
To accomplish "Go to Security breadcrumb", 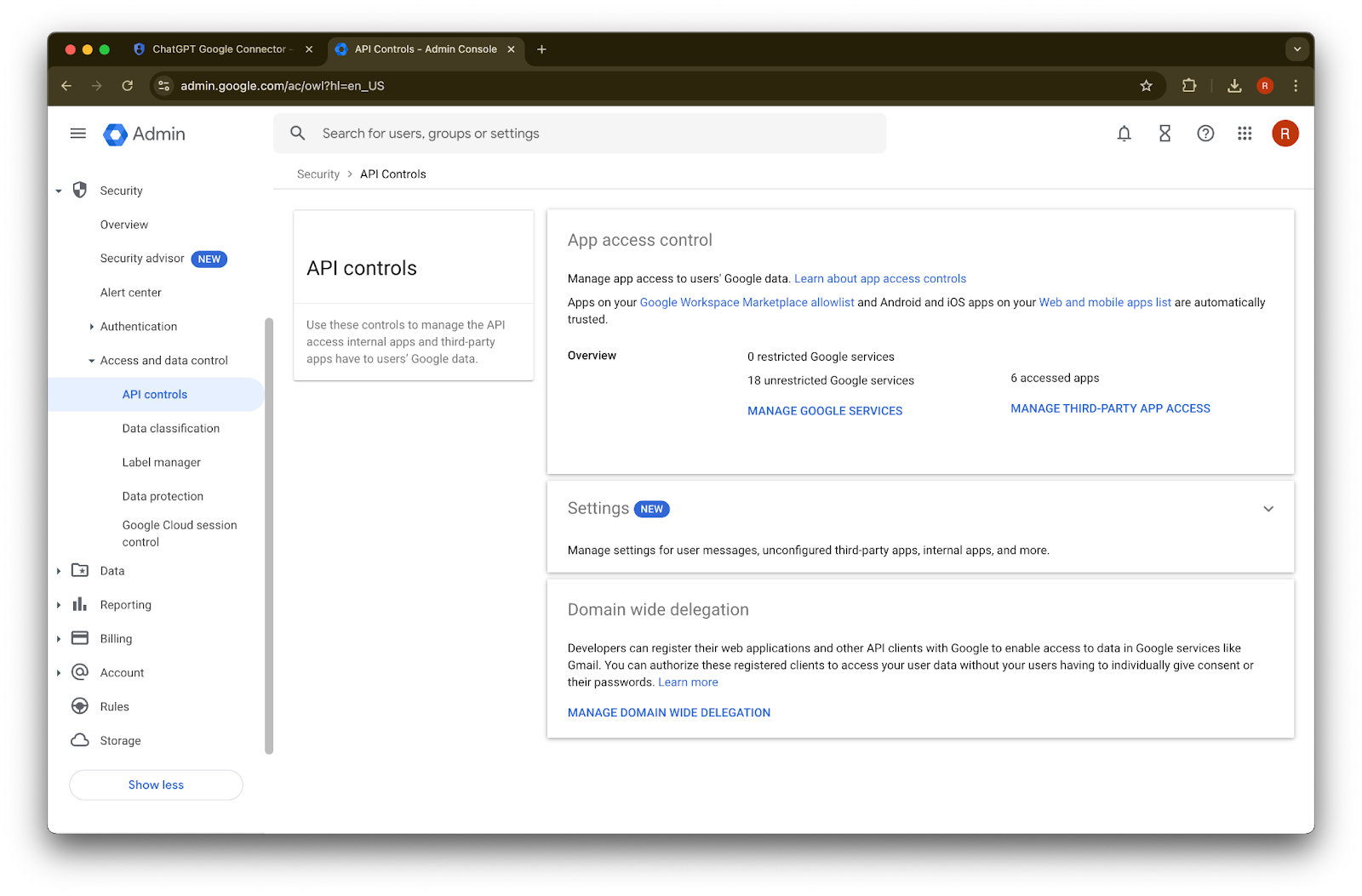I will tap(318, 174).
